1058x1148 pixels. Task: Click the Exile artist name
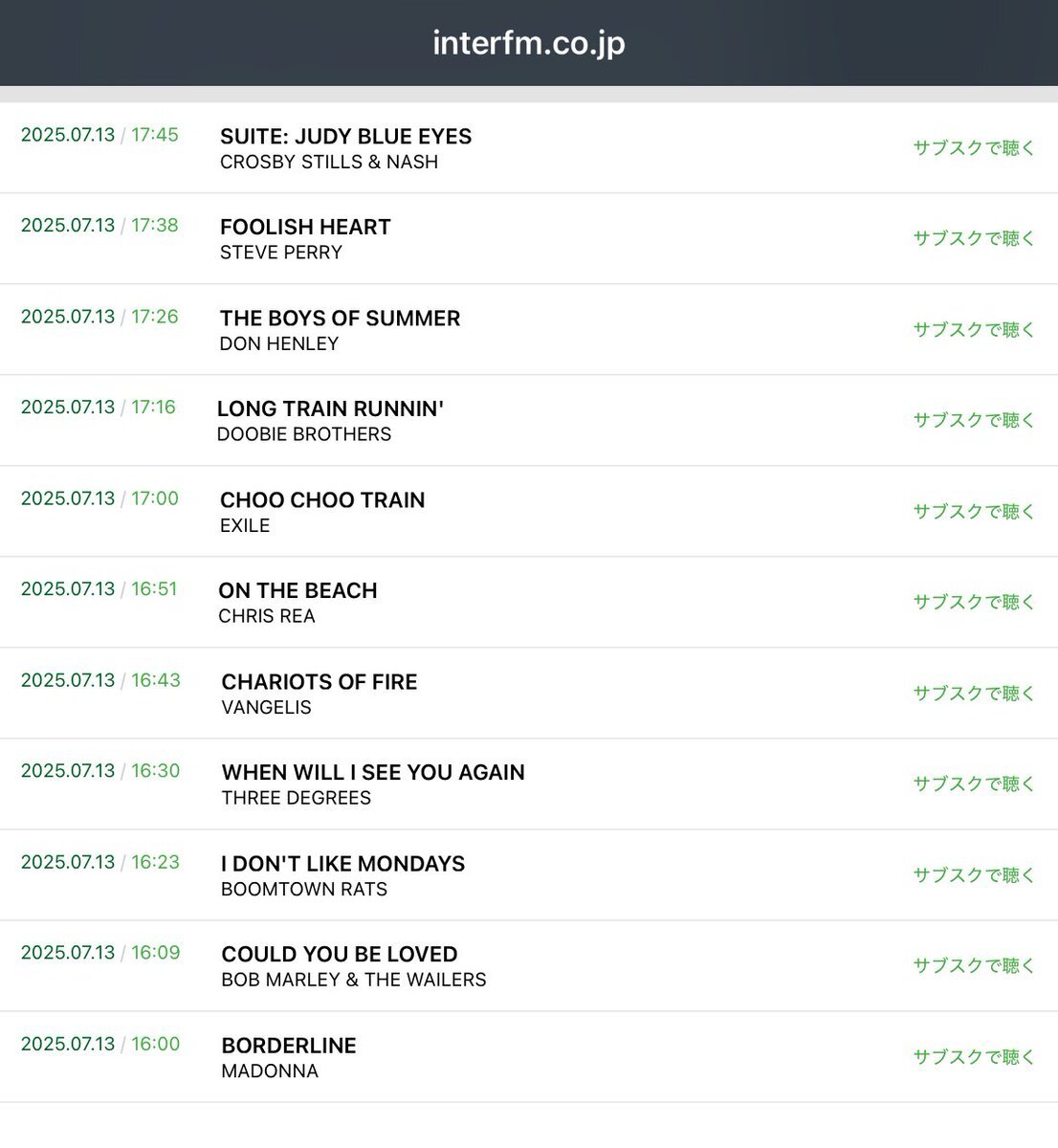245,525
